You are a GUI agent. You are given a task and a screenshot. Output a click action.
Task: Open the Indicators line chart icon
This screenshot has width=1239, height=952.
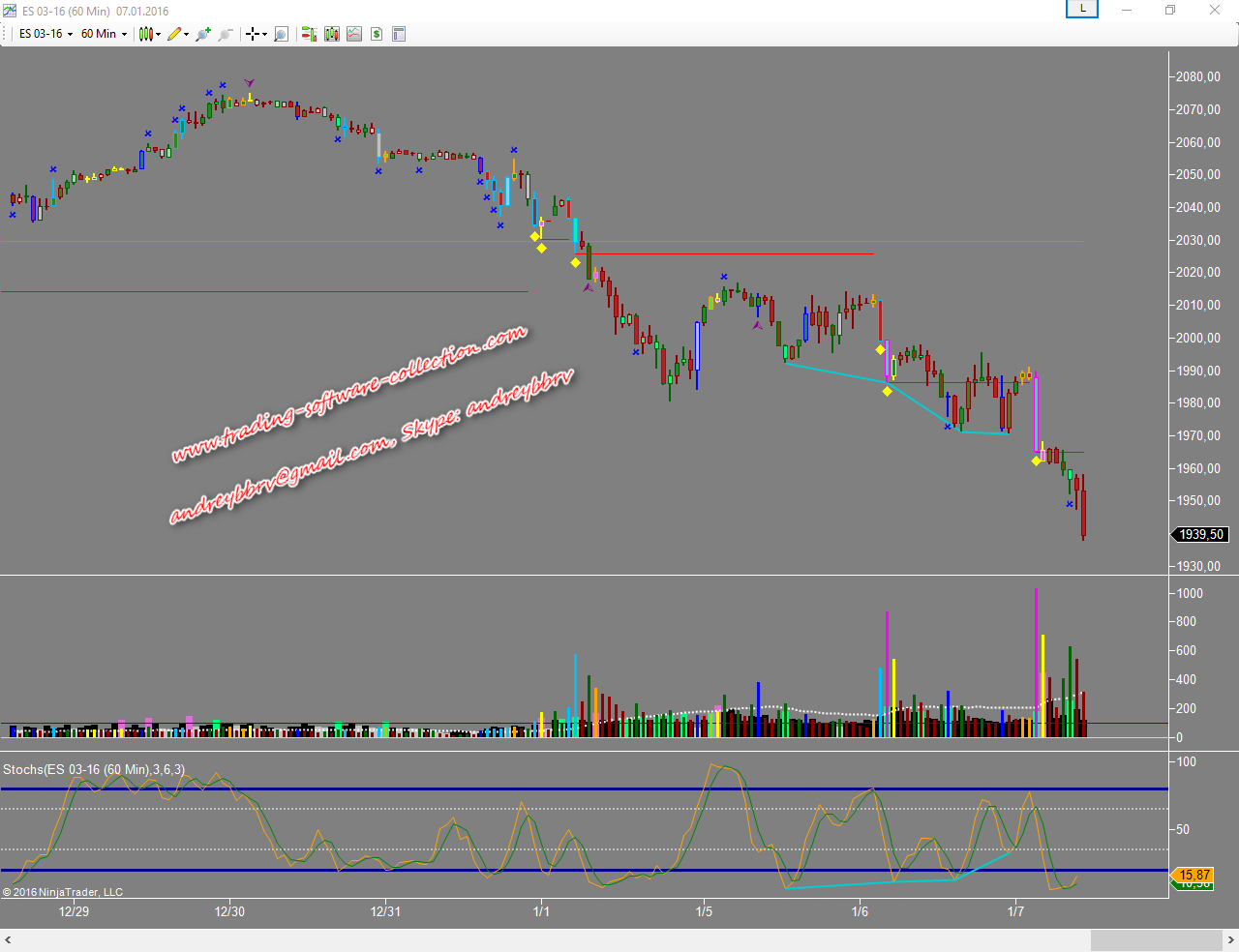click(354, 34)
